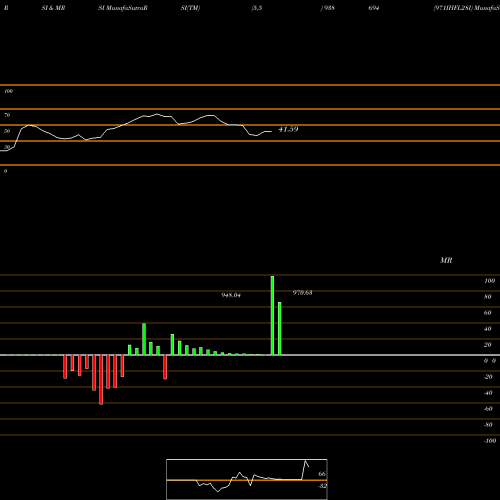
Task: Click the MR axis label 20
Action: 488,345
